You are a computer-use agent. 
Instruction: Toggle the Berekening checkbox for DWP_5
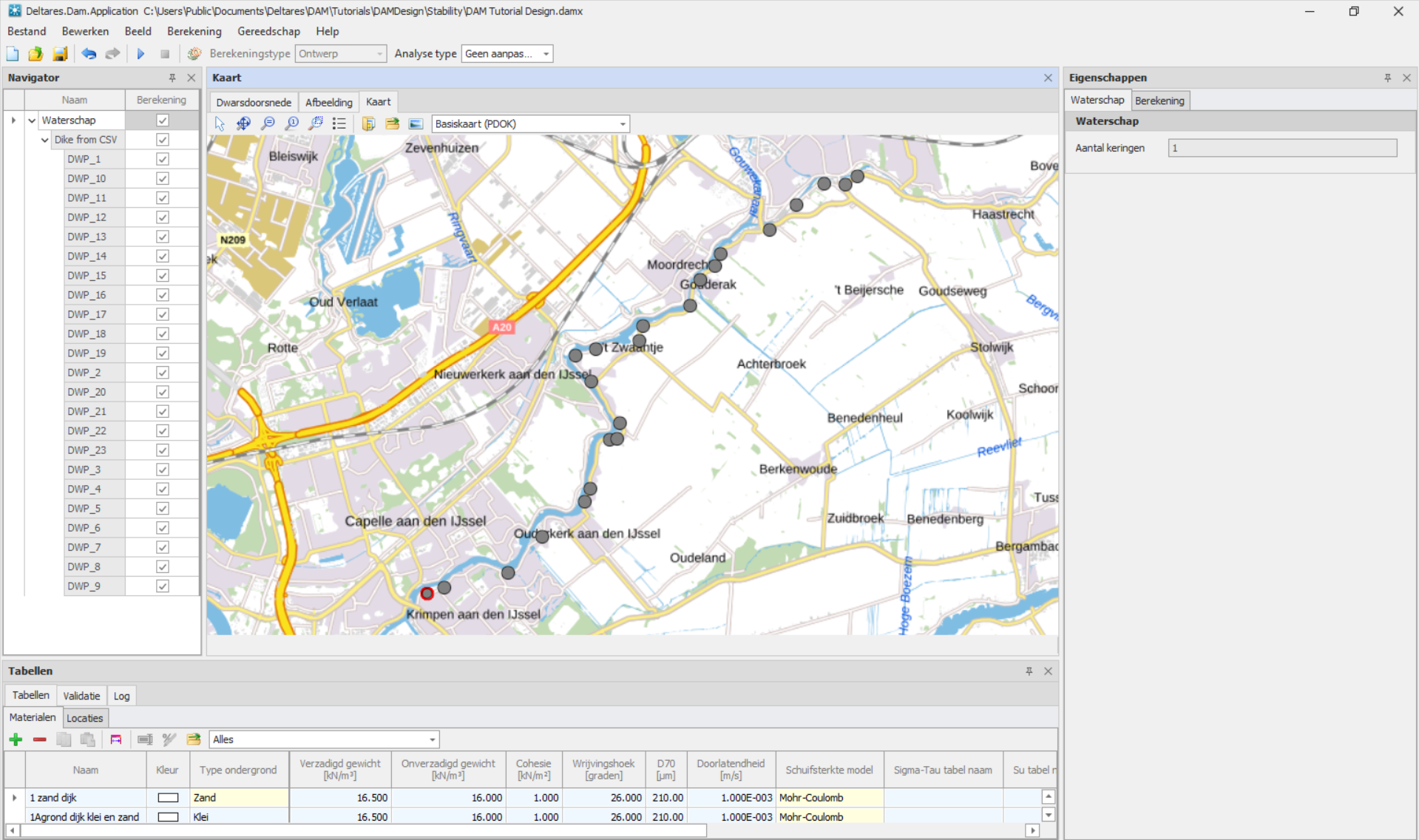tap(163, 508)
